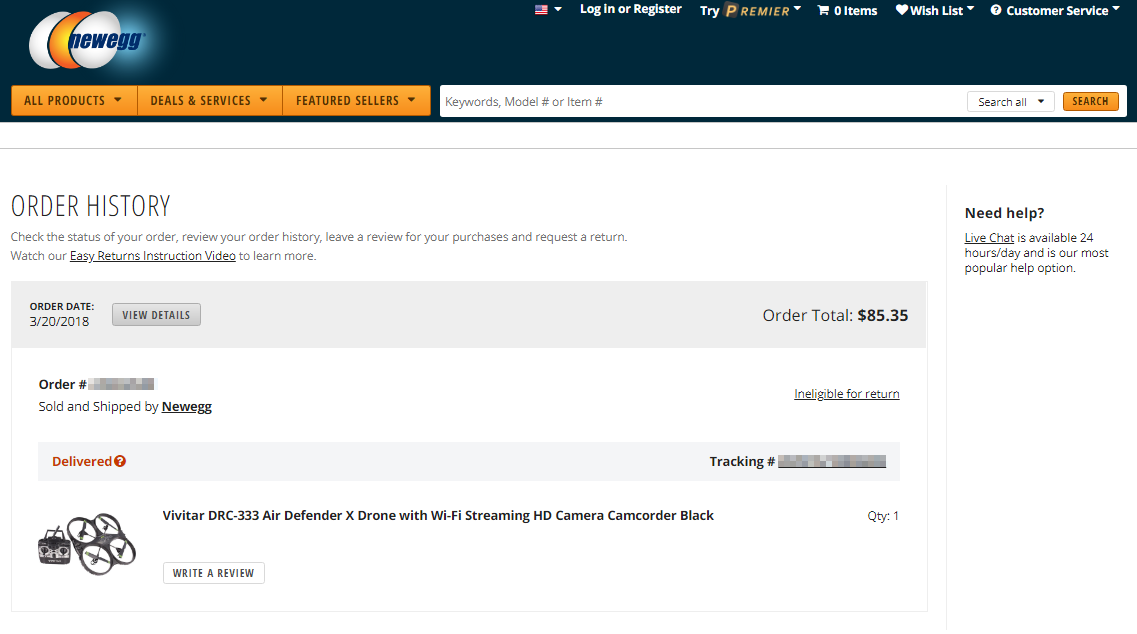Click the Need help? heading
Viewport: 1137px width, 634px height.
point(1004,213)
